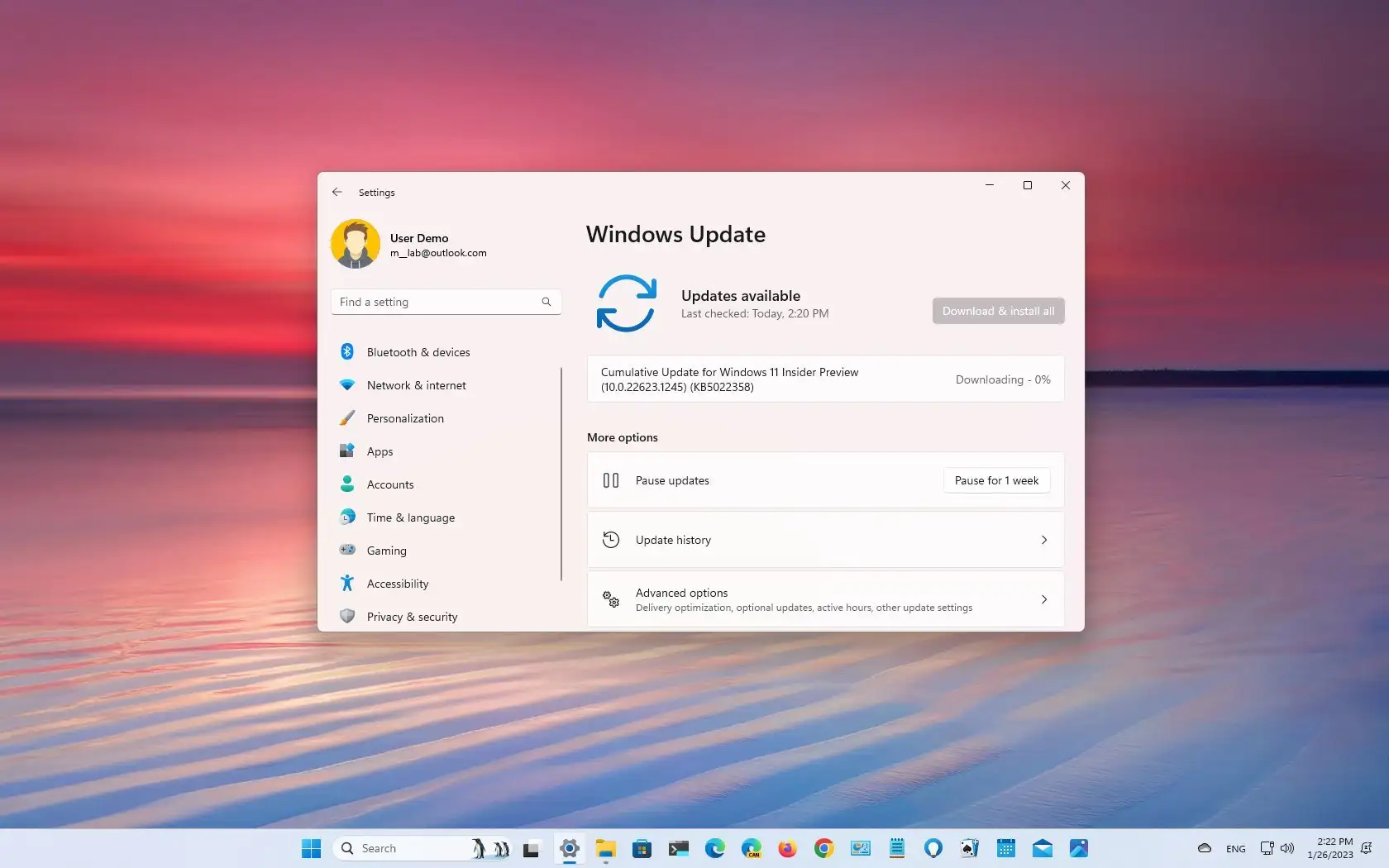Click the Update history clock icon

coord(611,540)
